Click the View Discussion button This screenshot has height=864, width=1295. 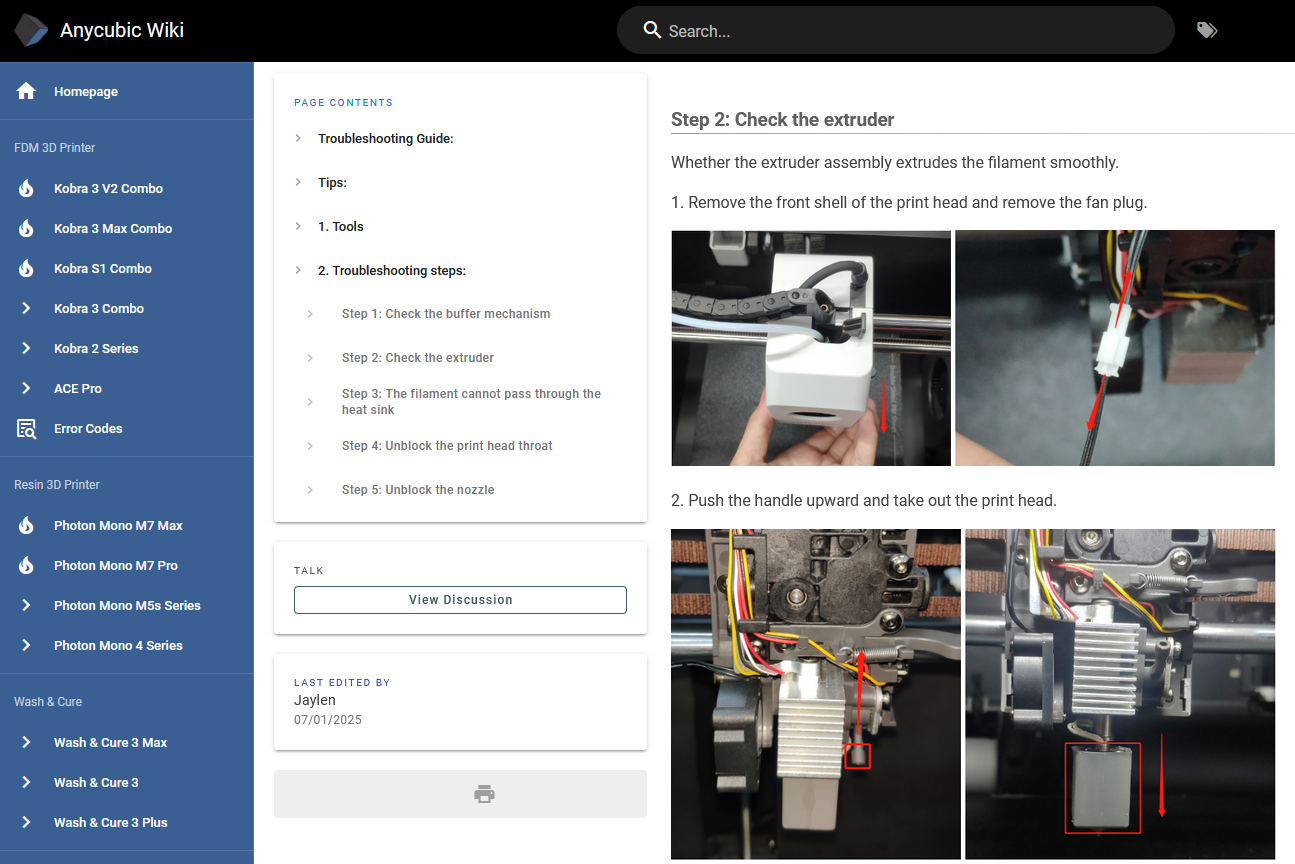[x=460, y=600]
